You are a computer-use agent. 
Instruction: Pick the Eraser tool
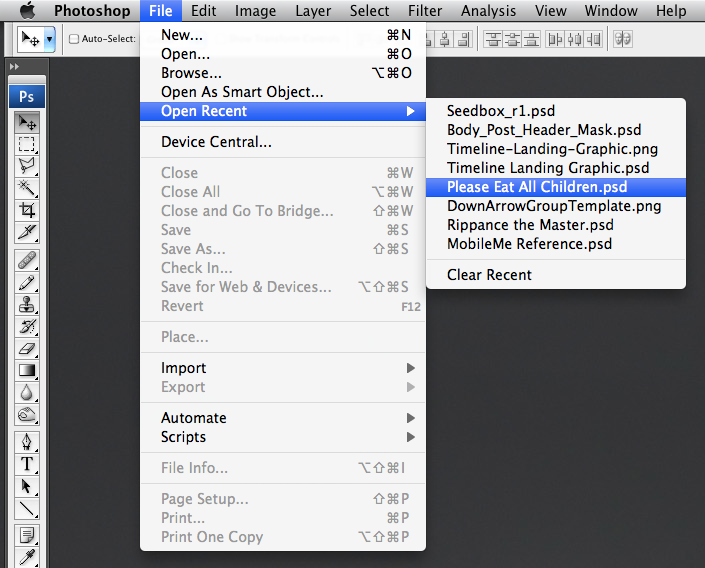coord(27,349)
